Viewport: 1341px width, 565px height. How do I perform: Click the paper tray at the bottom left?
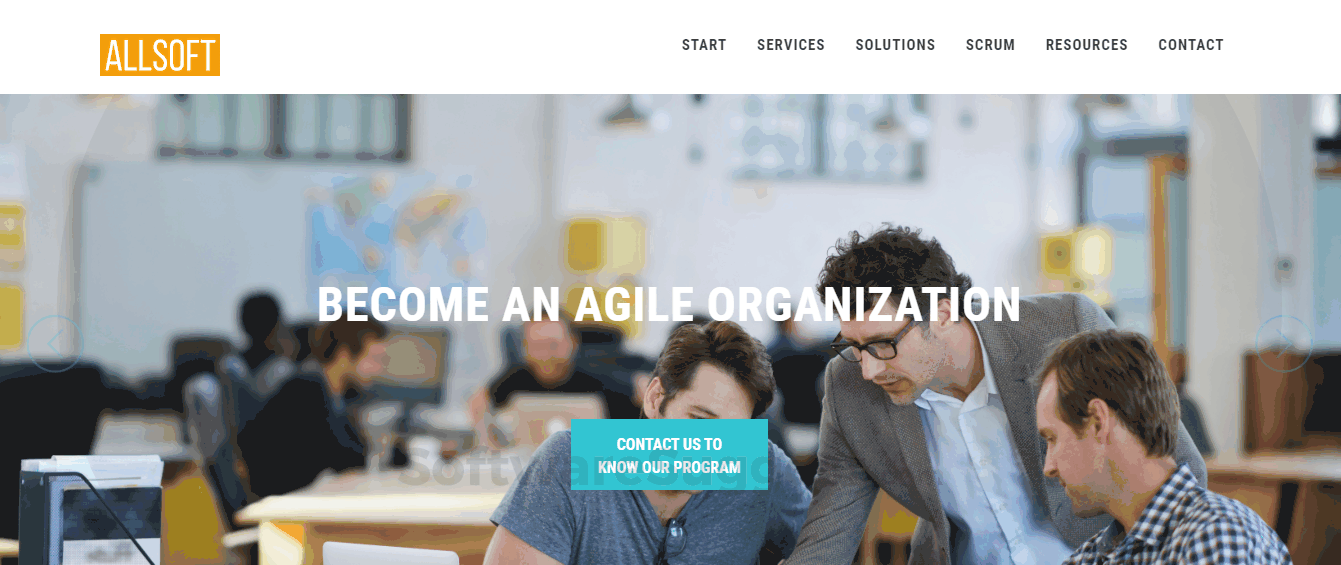pos(90,510)
